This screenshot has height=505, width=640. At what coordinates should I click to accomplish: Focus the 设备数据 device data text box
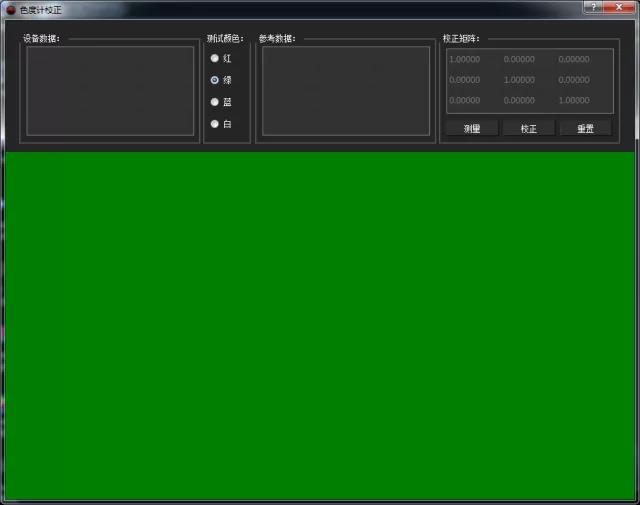[110, 90]
